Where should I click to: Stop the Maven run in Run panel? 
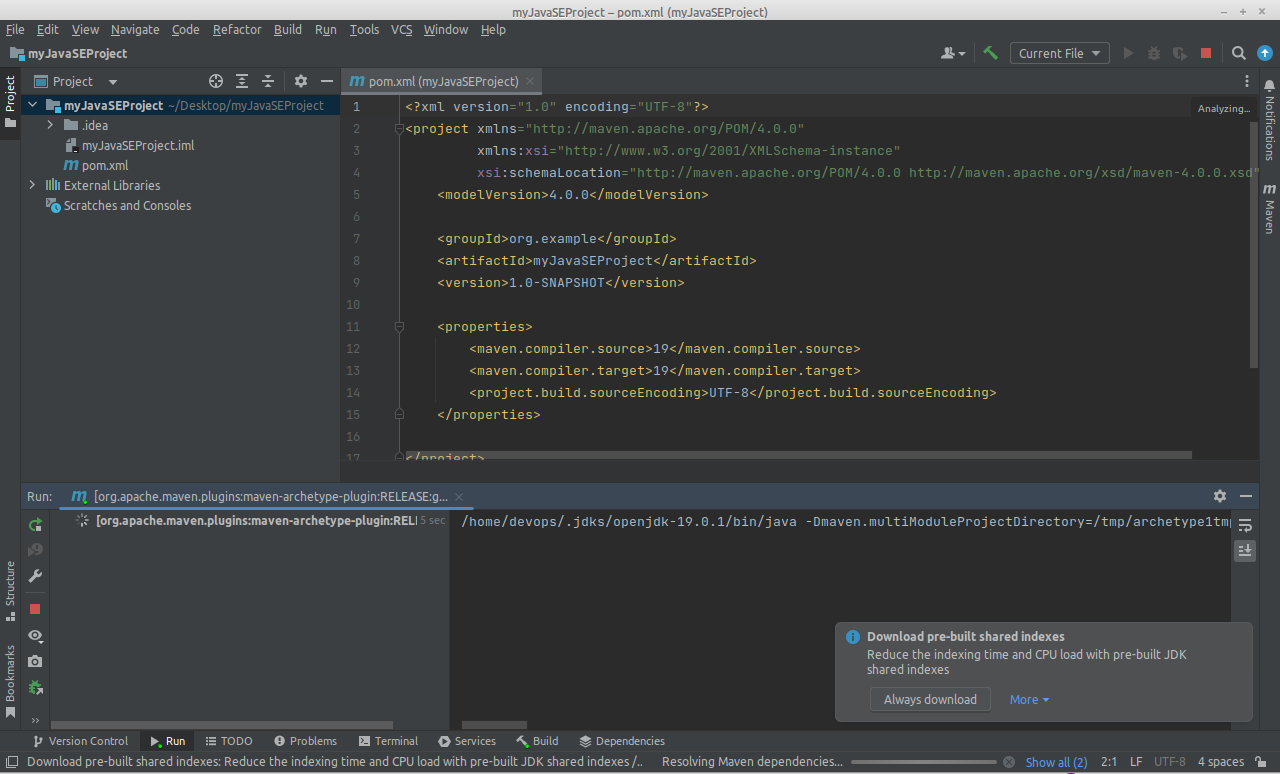[x=35, y=609]
